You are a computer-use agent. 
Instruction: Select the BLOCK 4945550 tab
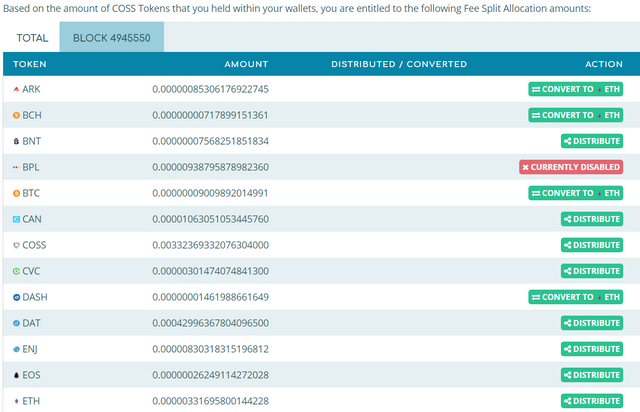112,38
